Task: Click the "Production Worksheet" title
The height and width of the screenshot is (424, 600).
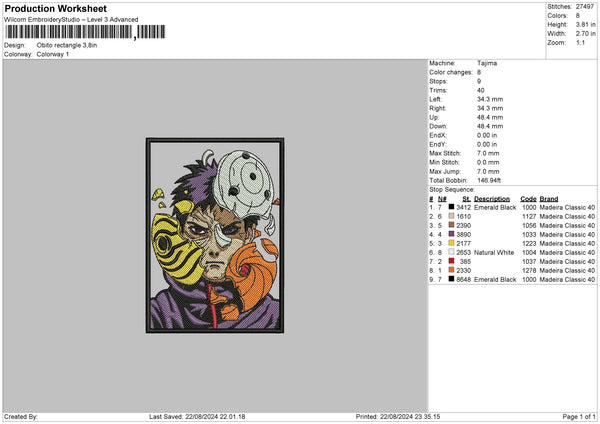Action: click(x=55, y=8)
